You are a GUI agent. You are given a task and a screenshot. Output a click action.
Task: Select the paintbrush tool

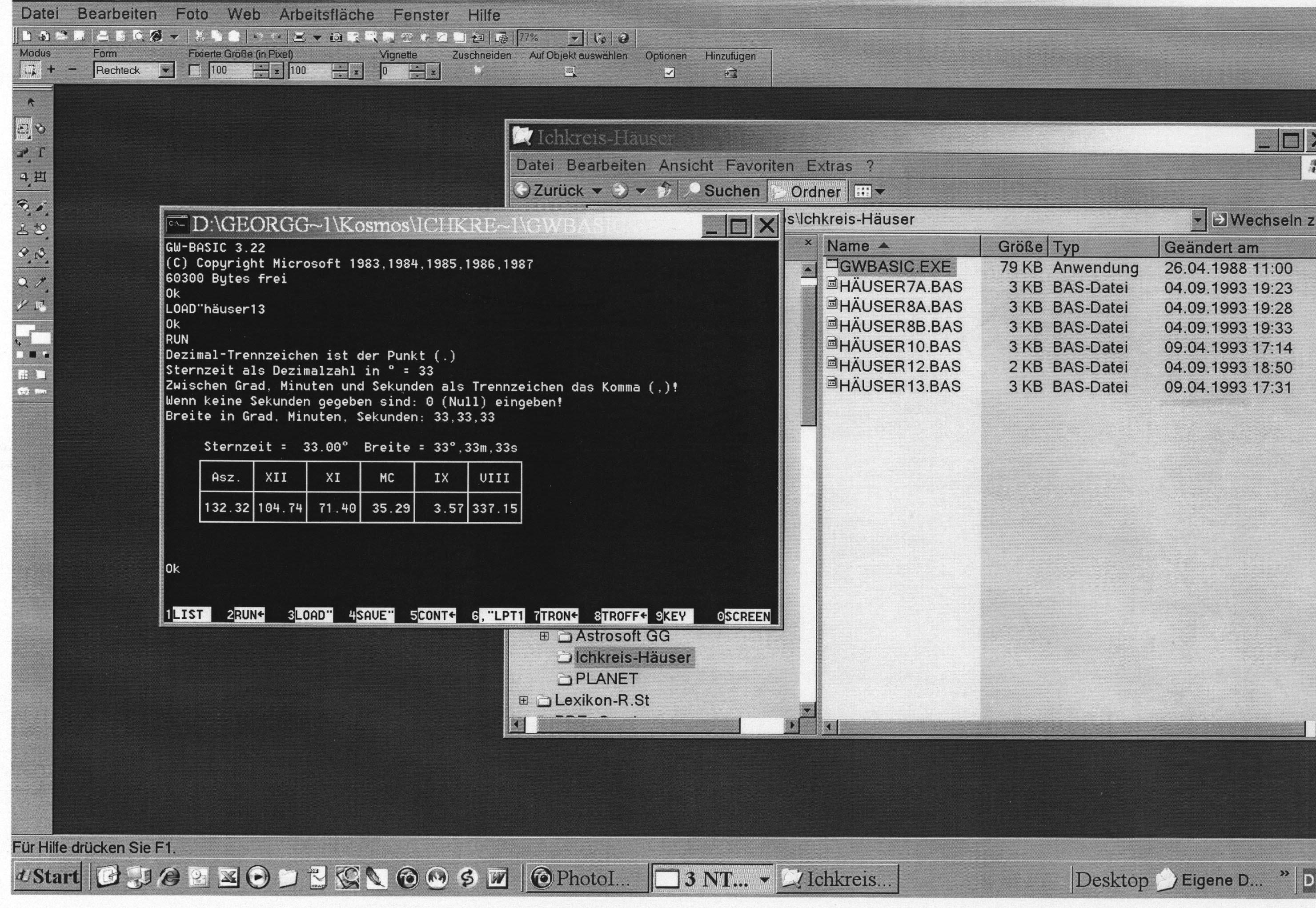pos(41,206)
